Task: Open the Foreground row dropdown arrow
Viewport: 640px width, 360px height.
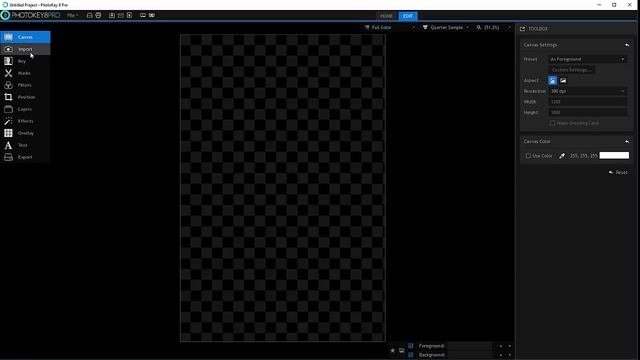Action: pyautogui.click(x=509, y=346)
